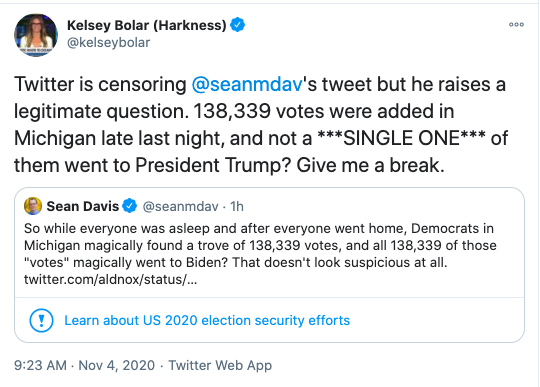Open Kelsey Bolar's profile picture
The width and height of the screenshot is (540, 387).
point(36,35)
